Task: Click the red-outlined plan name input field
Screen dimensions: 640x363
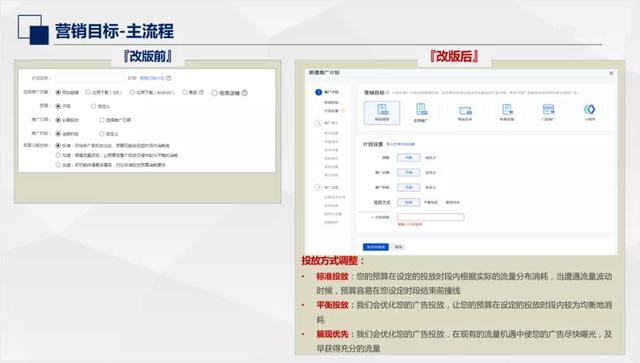Action: point(431,217)
